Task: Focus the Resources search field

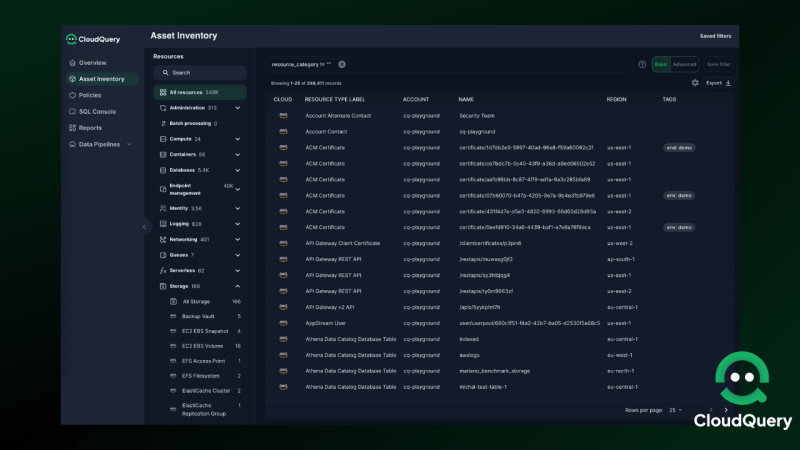Action: (200, 73)
